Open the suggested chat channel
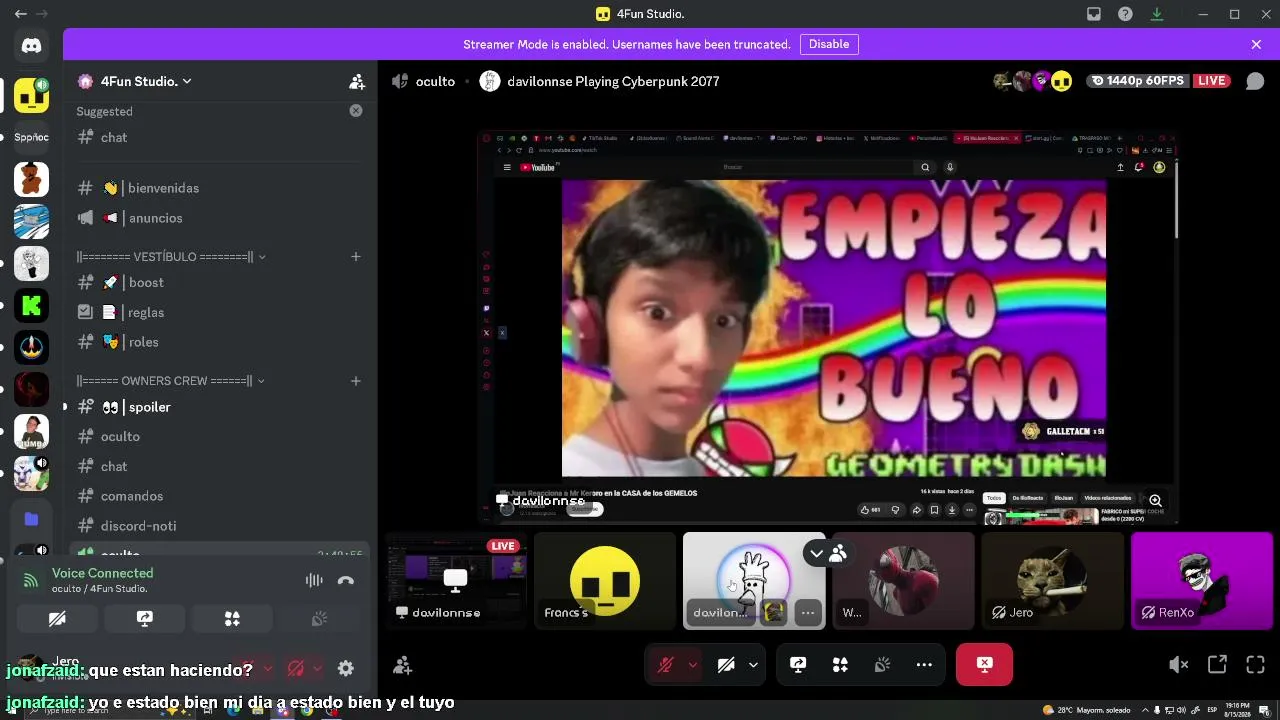The width and height of the screenshot is (1280, 720). pyautogui.click(x=220, y=137)
